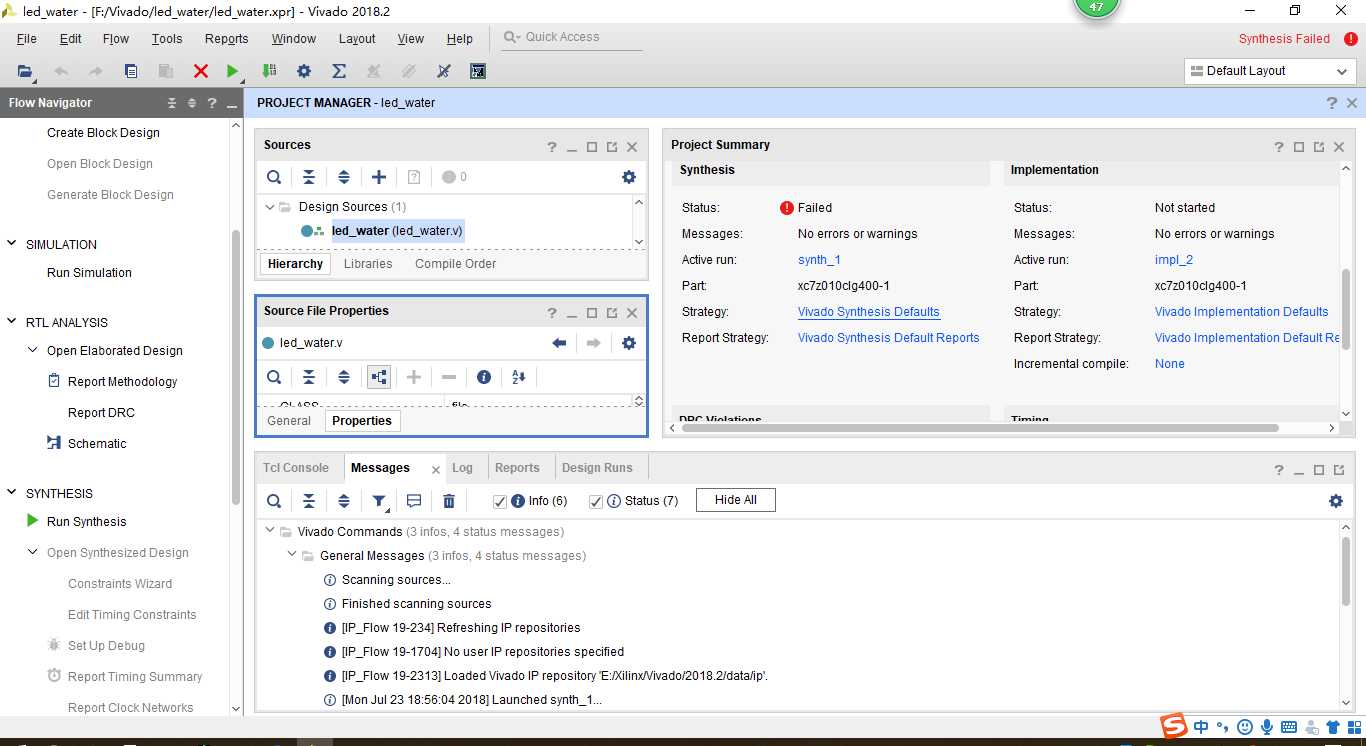This screenshot has width=1366, height=746.
Task: Click the copy document toolbar icon
Action: tap(131, 71)
